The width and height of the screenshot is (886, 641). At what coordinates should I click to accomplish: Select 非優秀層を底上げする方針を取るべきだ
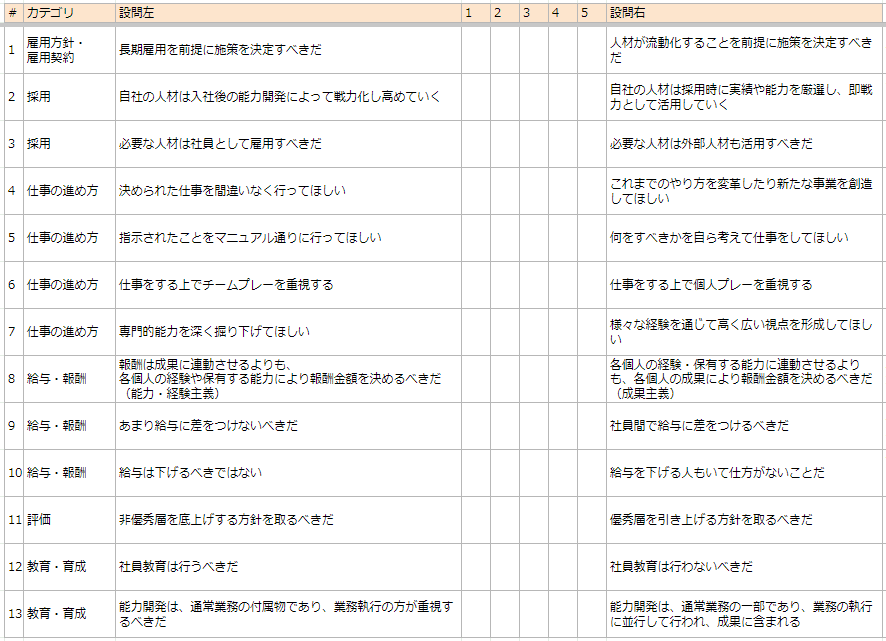[x=288, y=519]
